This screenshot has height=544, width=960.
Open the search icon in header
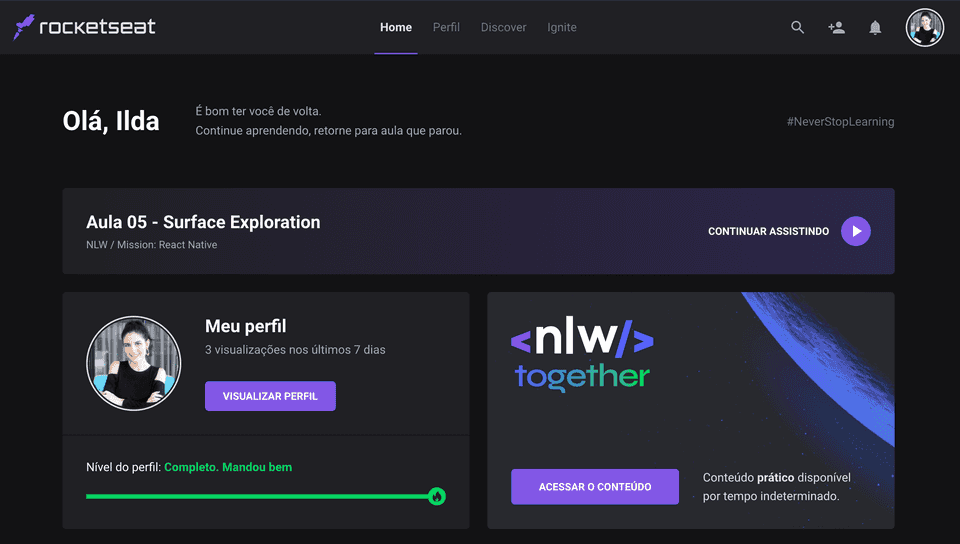coord(797,27)
